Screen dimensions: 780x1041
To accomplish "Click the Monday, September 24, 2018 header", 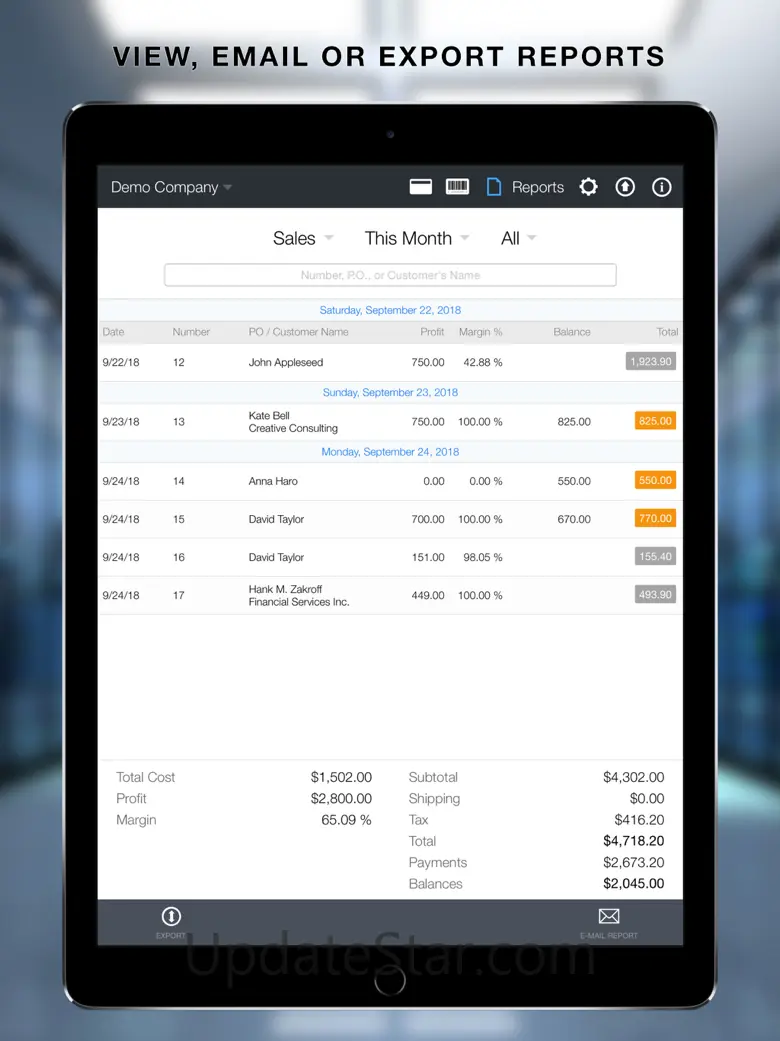I will pos(390,452).
